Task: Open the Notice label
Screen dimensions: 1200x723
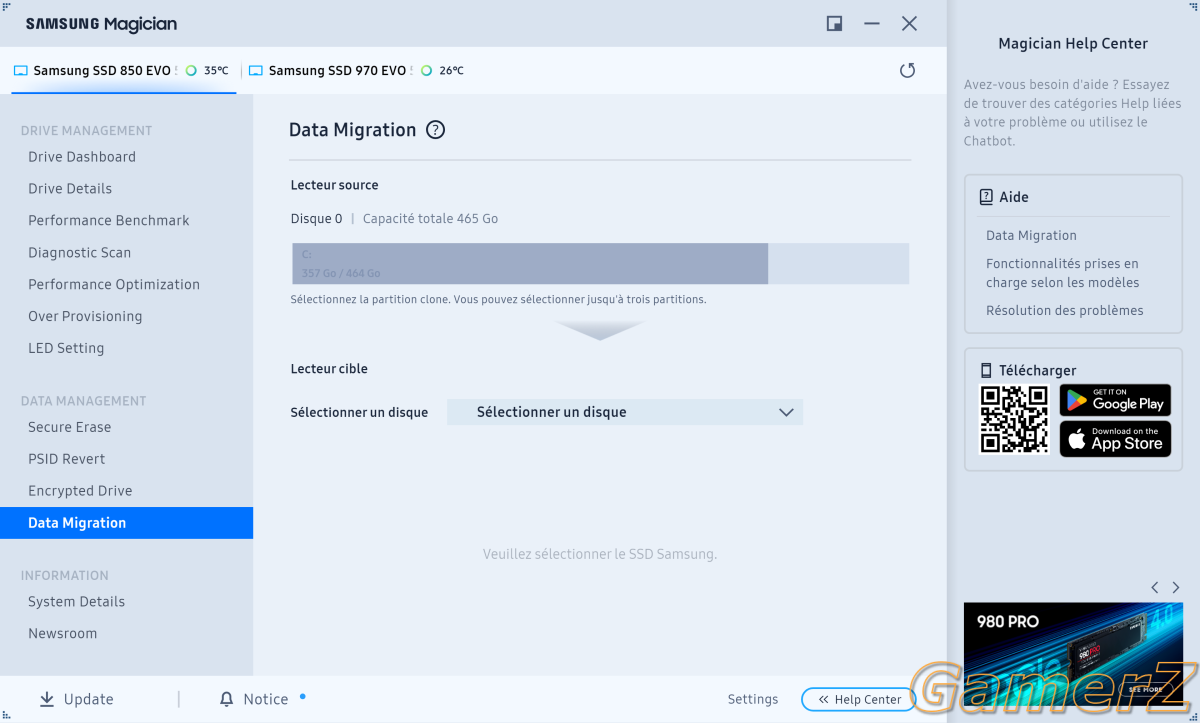Action: tap(266, 700)
